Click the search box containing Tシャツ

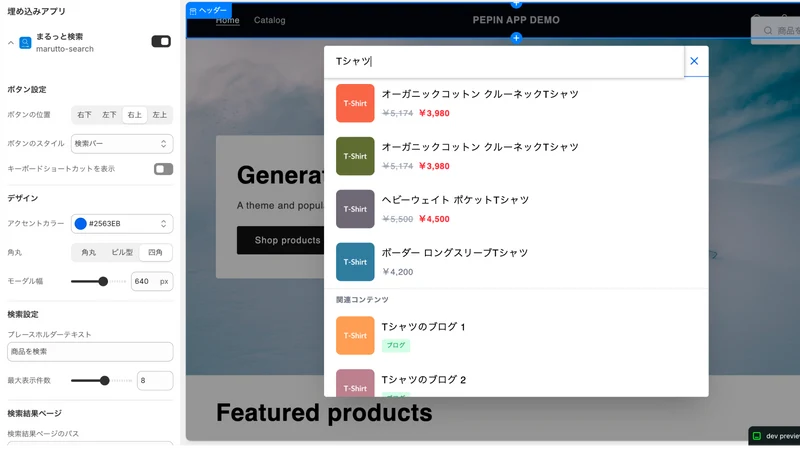click(x=504, y=61)
